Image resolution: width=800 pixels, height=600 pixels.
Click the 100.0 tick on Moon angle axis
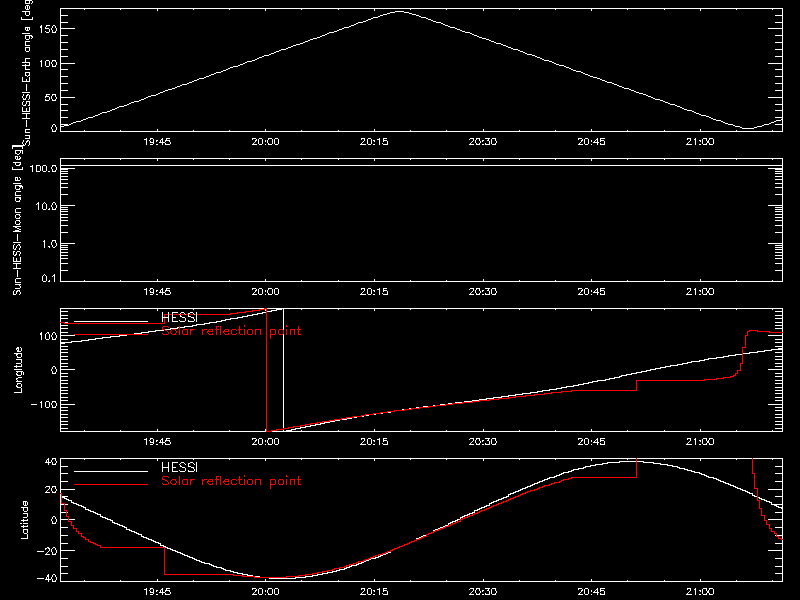(x=43, y=168)
